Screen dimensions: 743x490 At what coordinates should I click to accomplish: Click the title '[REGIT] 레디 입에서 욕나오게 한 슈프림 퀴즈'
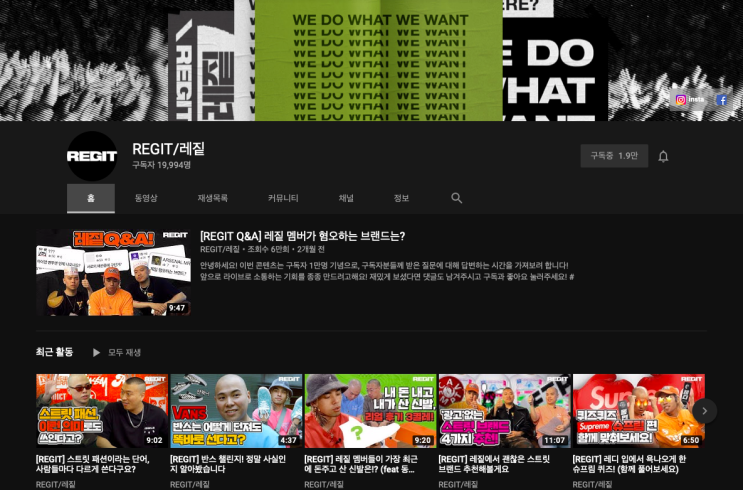629,464
